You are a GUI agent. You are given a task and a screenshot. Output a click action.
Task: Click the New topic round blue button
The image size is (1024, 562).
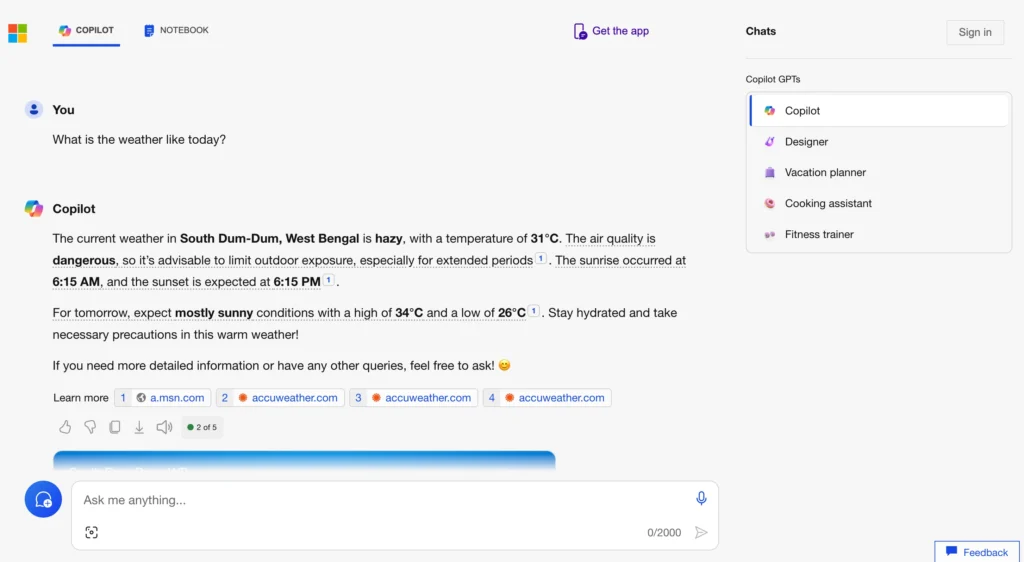[x=43, y=499]
